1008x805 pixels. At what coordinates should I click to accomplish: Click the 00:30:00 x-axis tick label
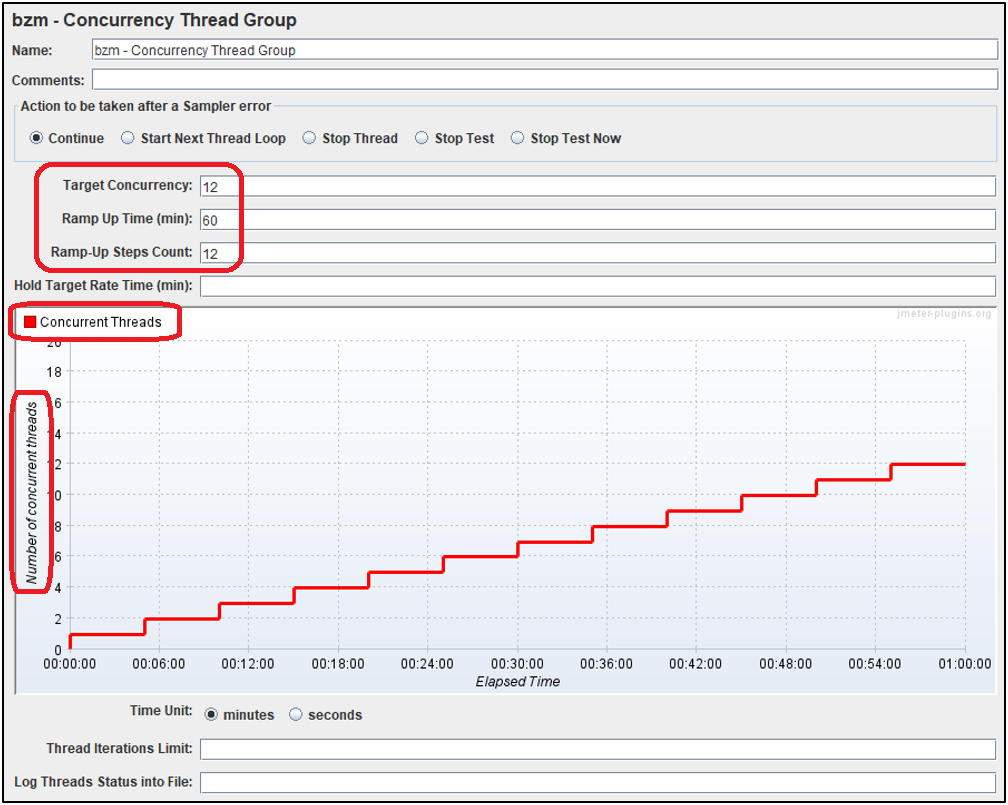coord(518,664)
